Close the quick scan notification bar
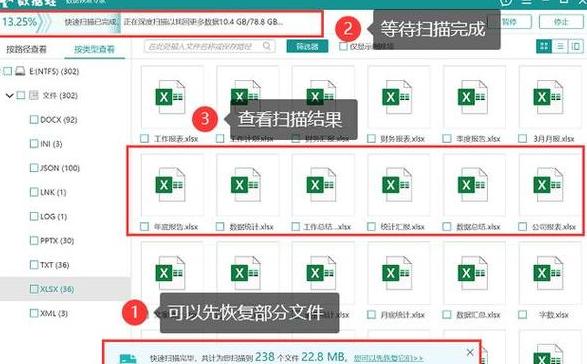The width and height of the screenshot is (587, 364). point(470,352)
